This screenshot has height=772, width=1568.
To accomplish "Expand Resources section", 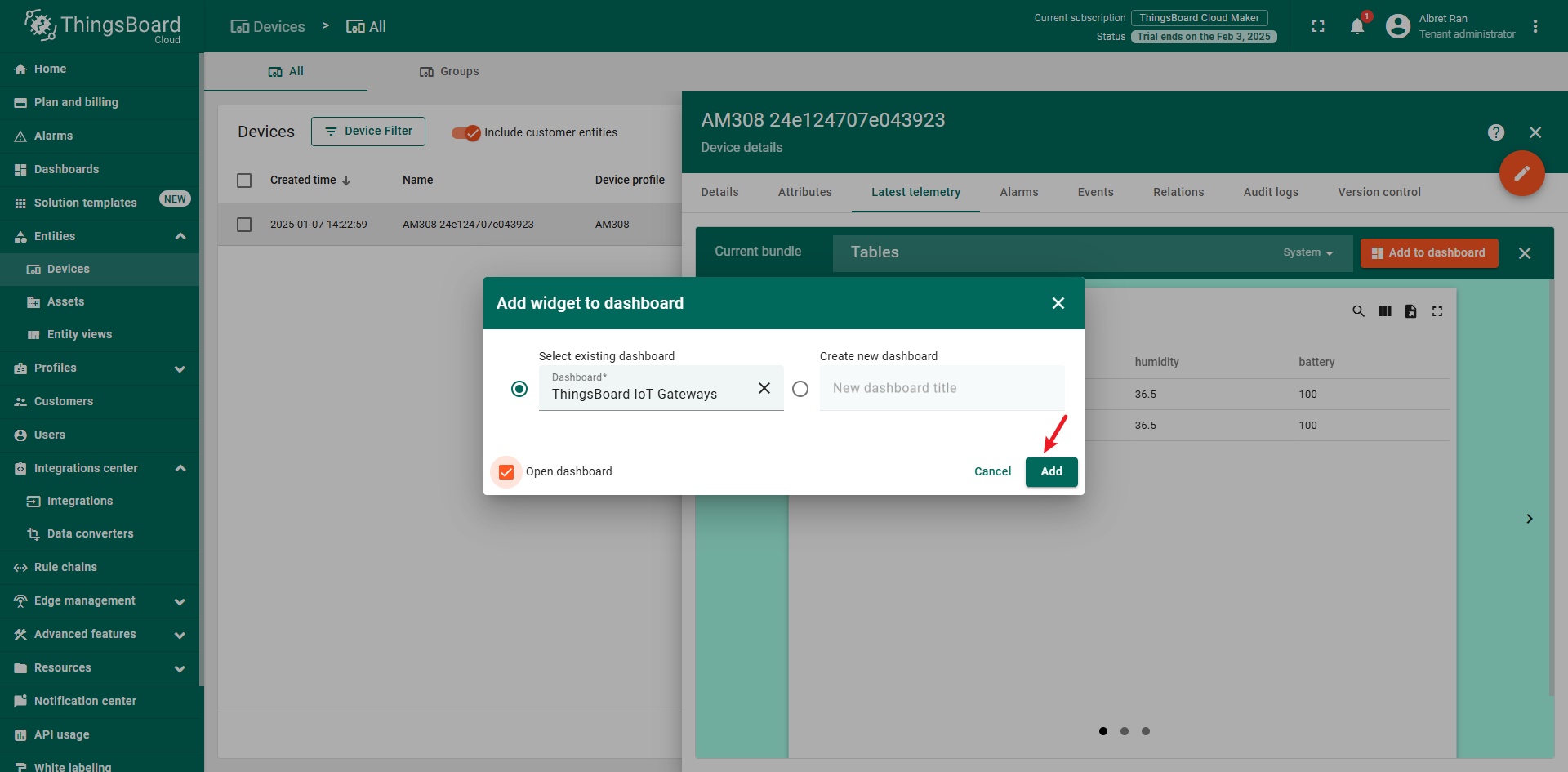I will 180,668.
